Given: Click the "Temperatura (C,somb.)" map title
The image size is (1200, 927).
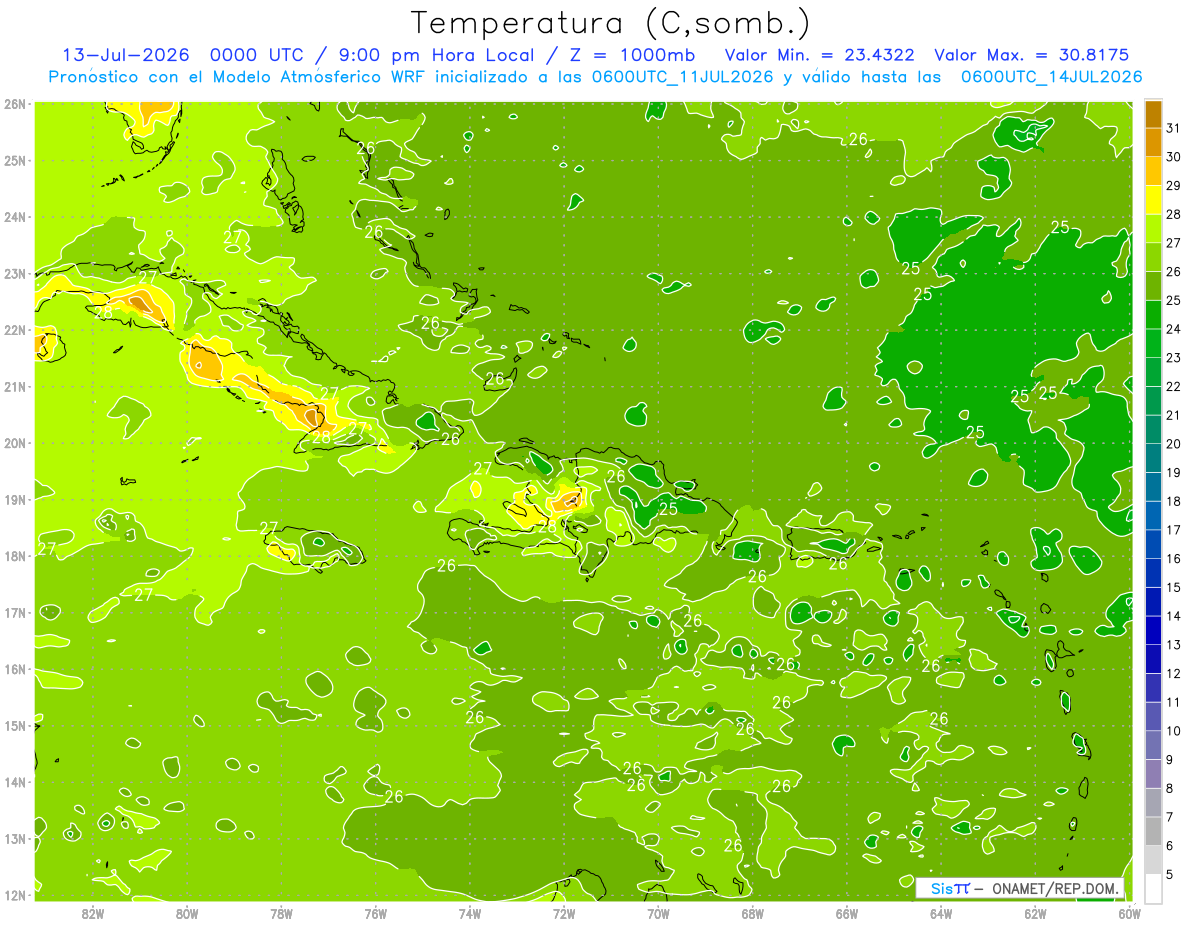Looking at the screenshot, I should point(611,23).
